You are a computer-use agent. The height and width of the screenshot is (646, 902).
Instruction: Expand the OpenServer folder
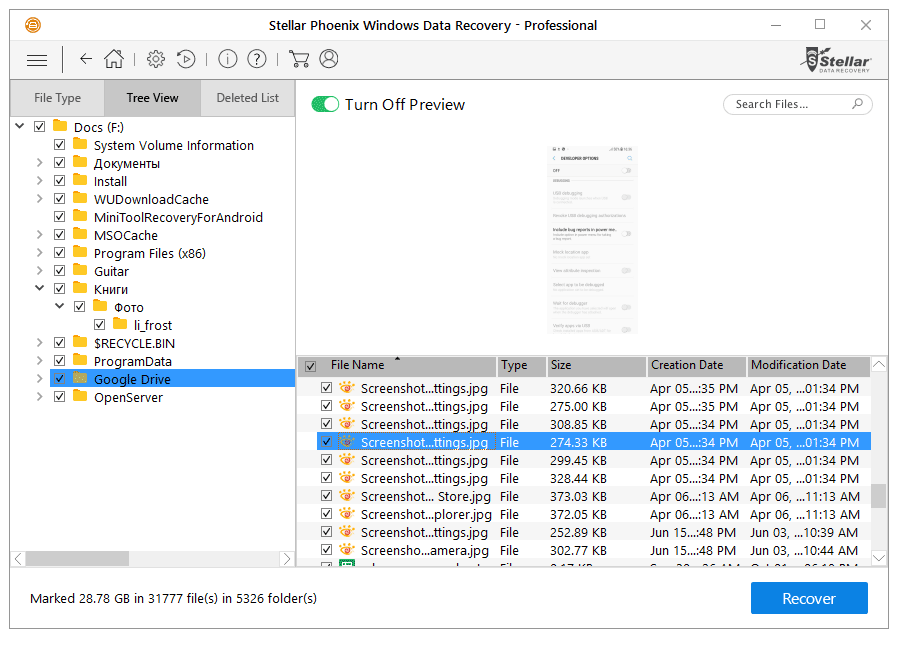[x=40, y=396]
